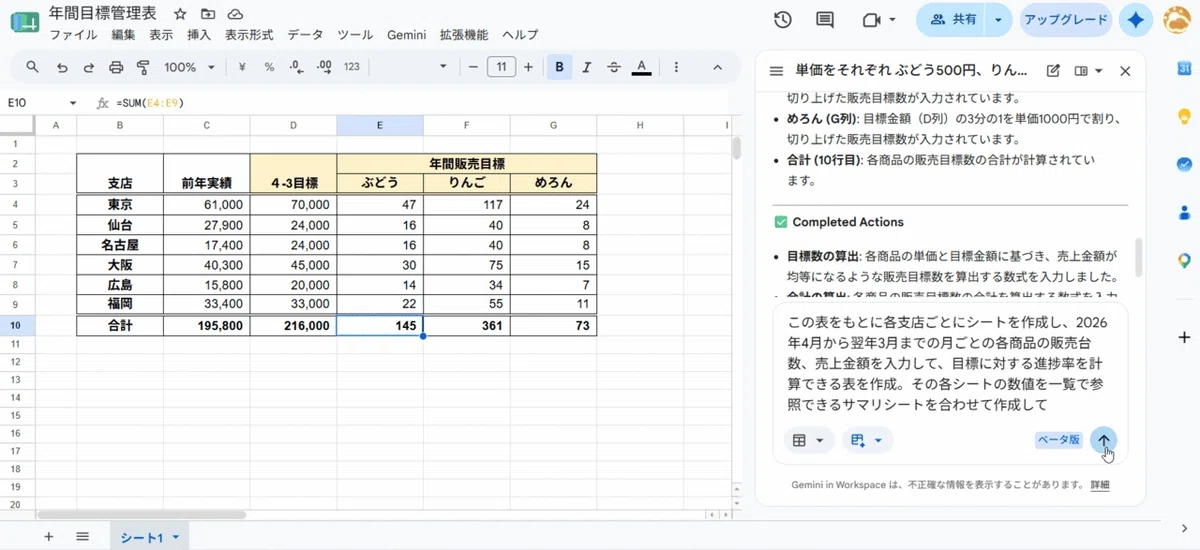The image size is (1200, 550).
Task: Open the zoom level 100% dropdown
Action: pos(190,68)
